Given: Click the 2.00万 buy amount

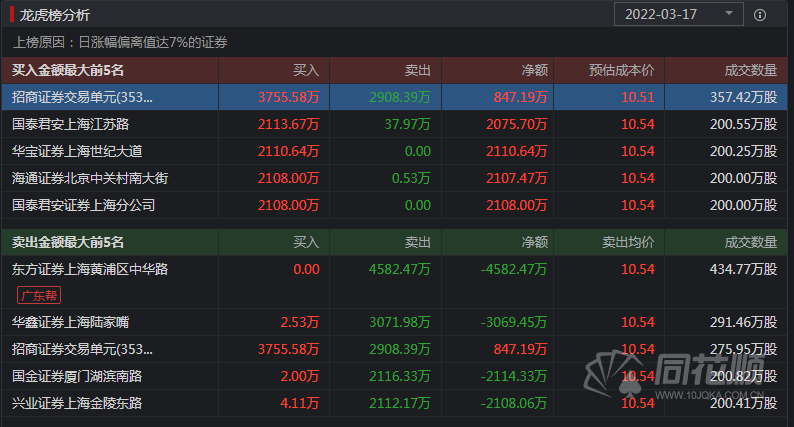Looking at the screenshot, I should point(300,376).
